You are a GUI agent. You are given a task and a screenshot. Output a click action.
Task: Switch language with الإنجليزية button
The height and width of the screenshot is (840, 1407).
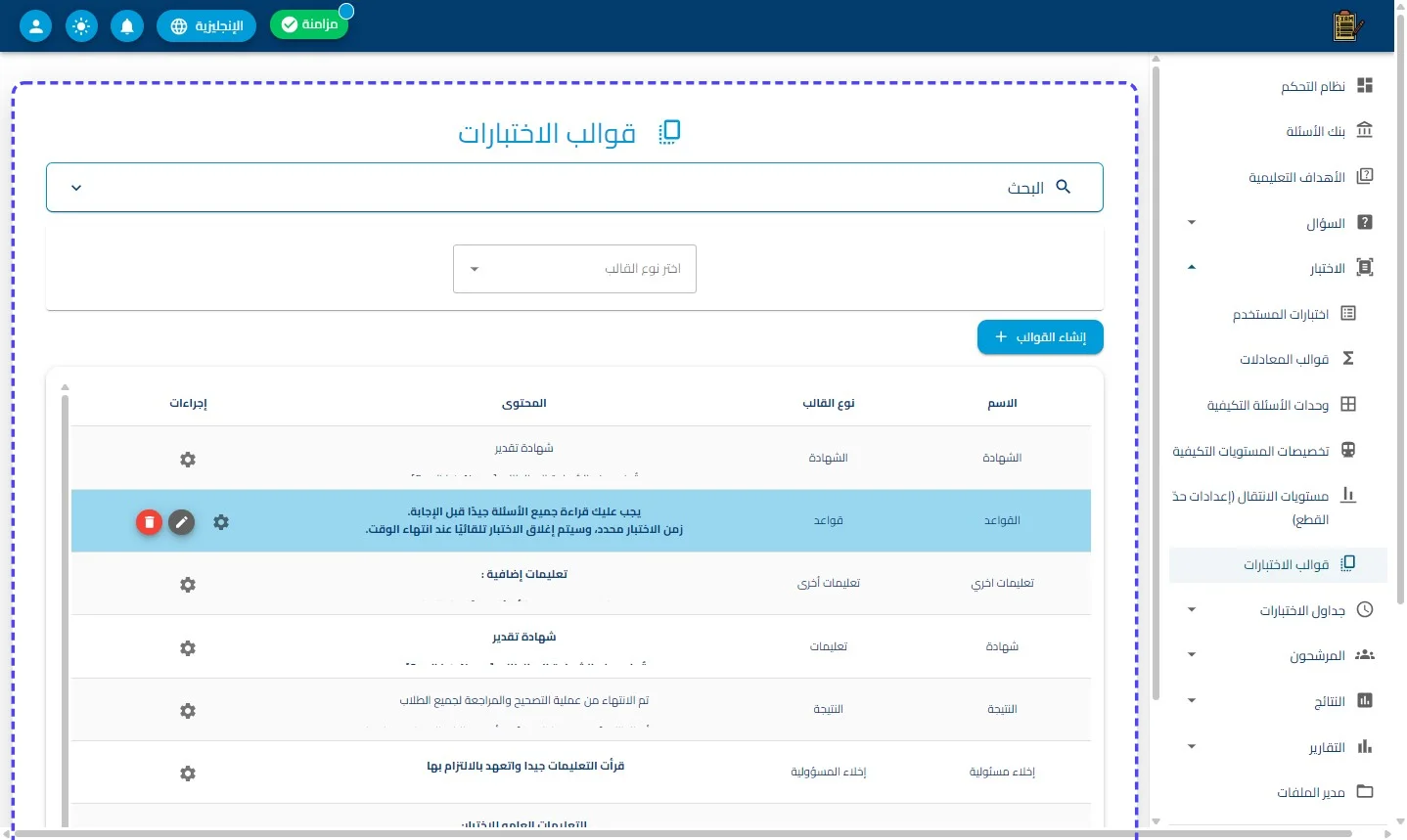coord(206,26)
